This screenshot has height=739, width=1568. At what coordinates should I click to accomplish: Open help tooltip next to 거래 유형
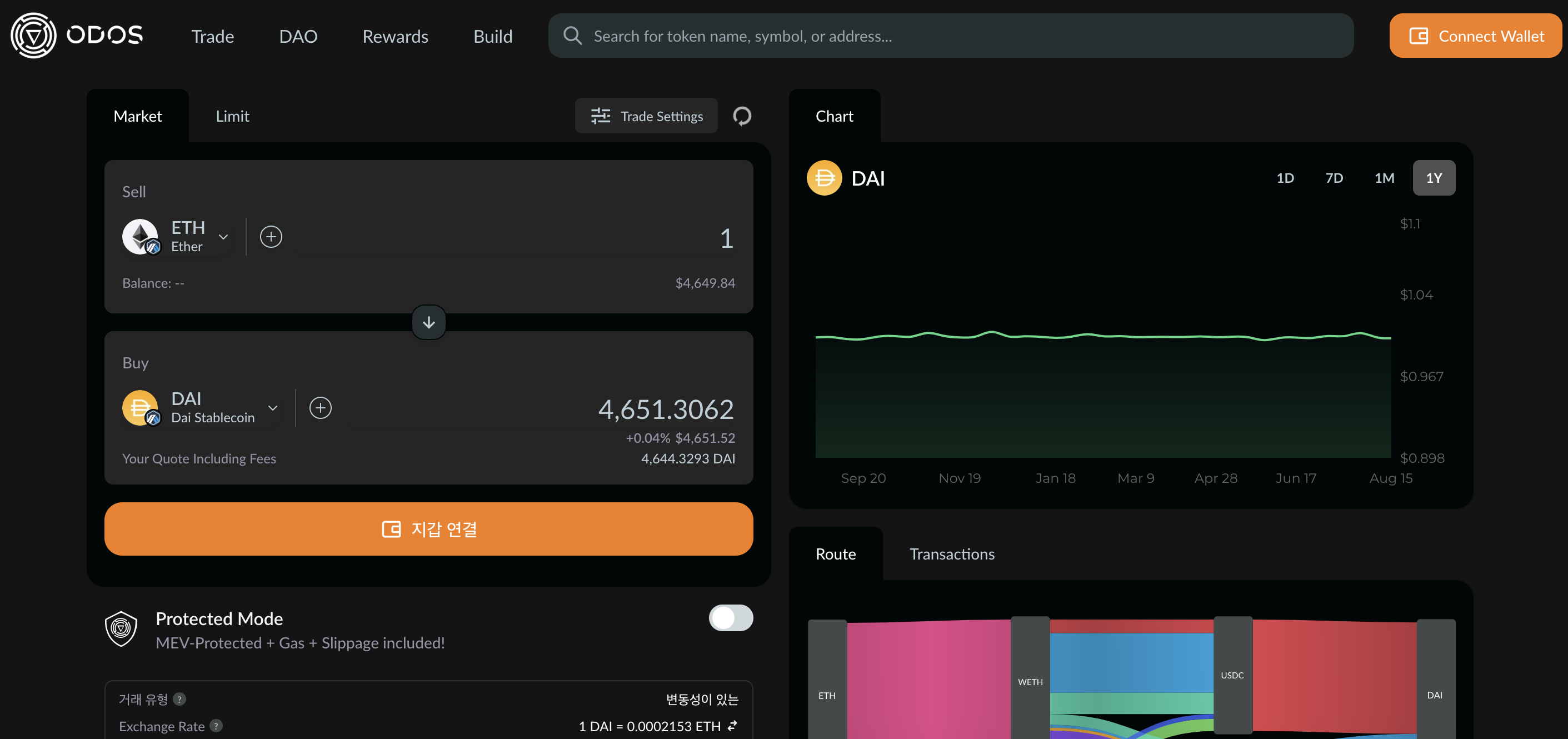(179, 699)
